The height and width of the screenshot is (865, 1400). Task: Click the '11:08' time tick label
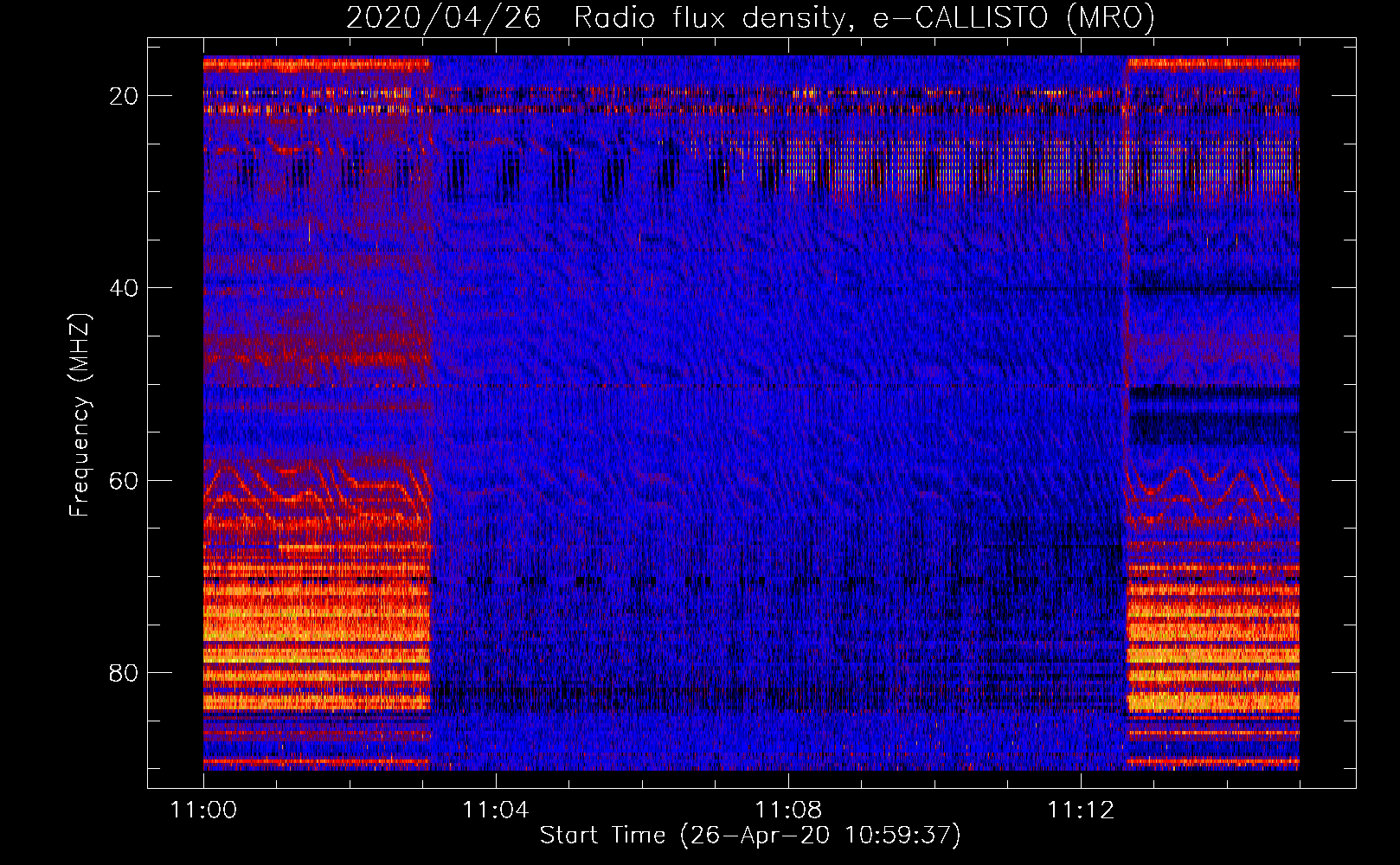[788, 811]
